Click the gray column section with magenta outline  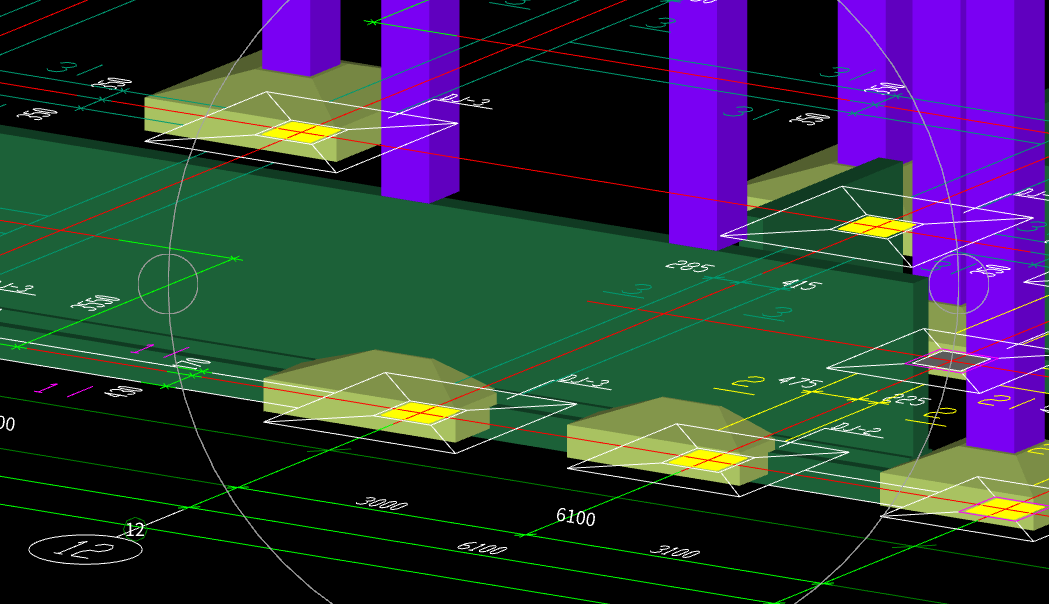point(951,361)
